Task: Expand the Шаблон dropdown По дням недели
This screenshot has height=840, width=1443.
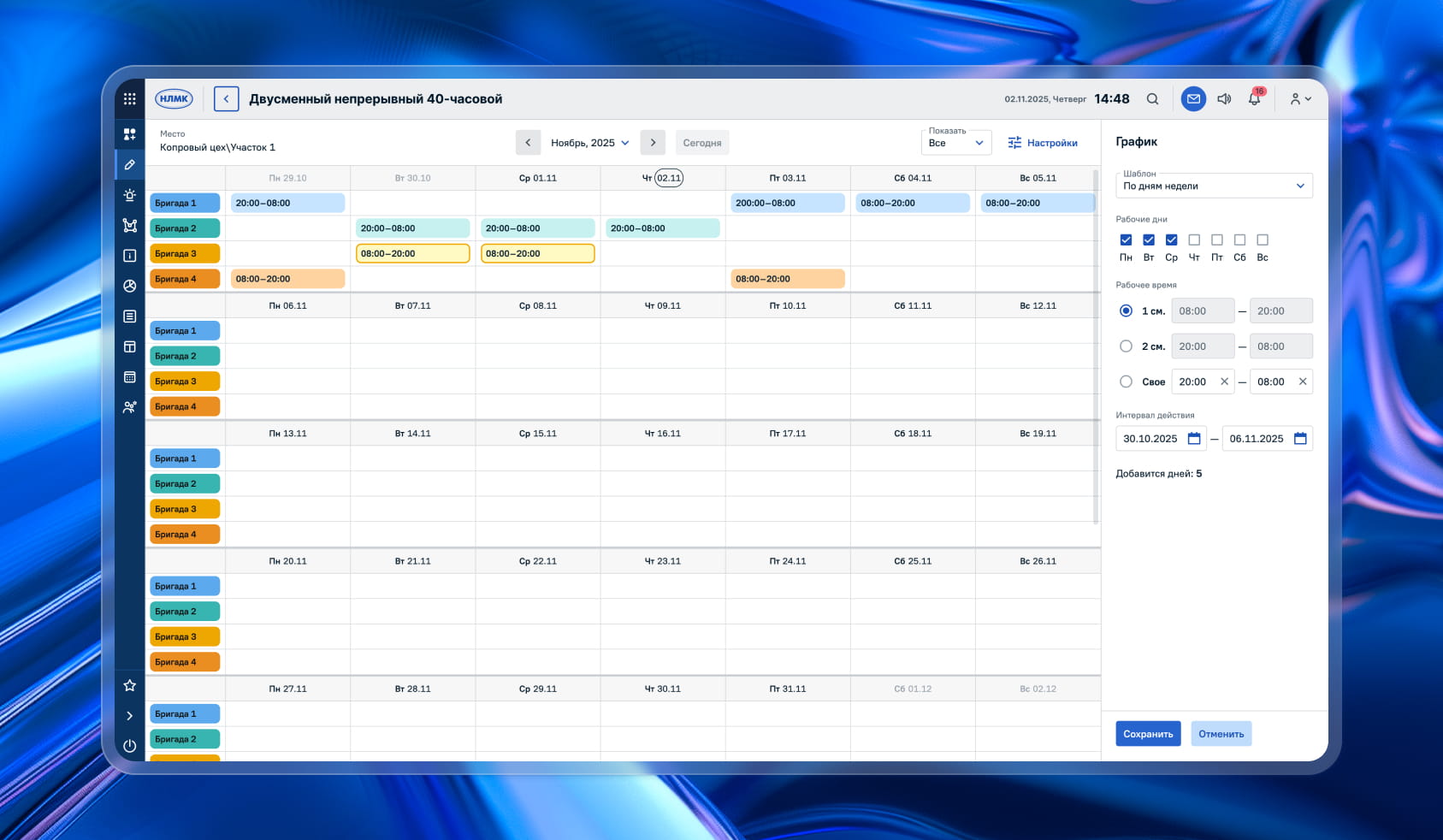Action: (1214, 185)
